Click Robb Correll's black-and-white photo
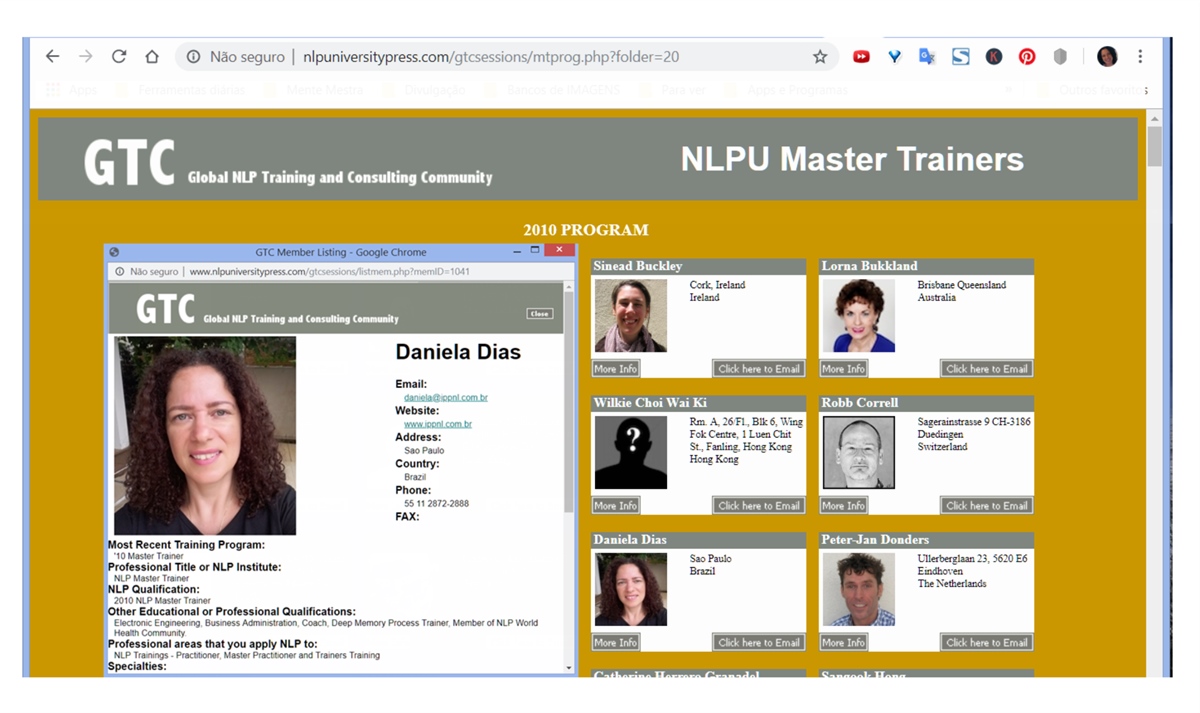This screenshot has height=713, width=1200. (x=859, y=453)
